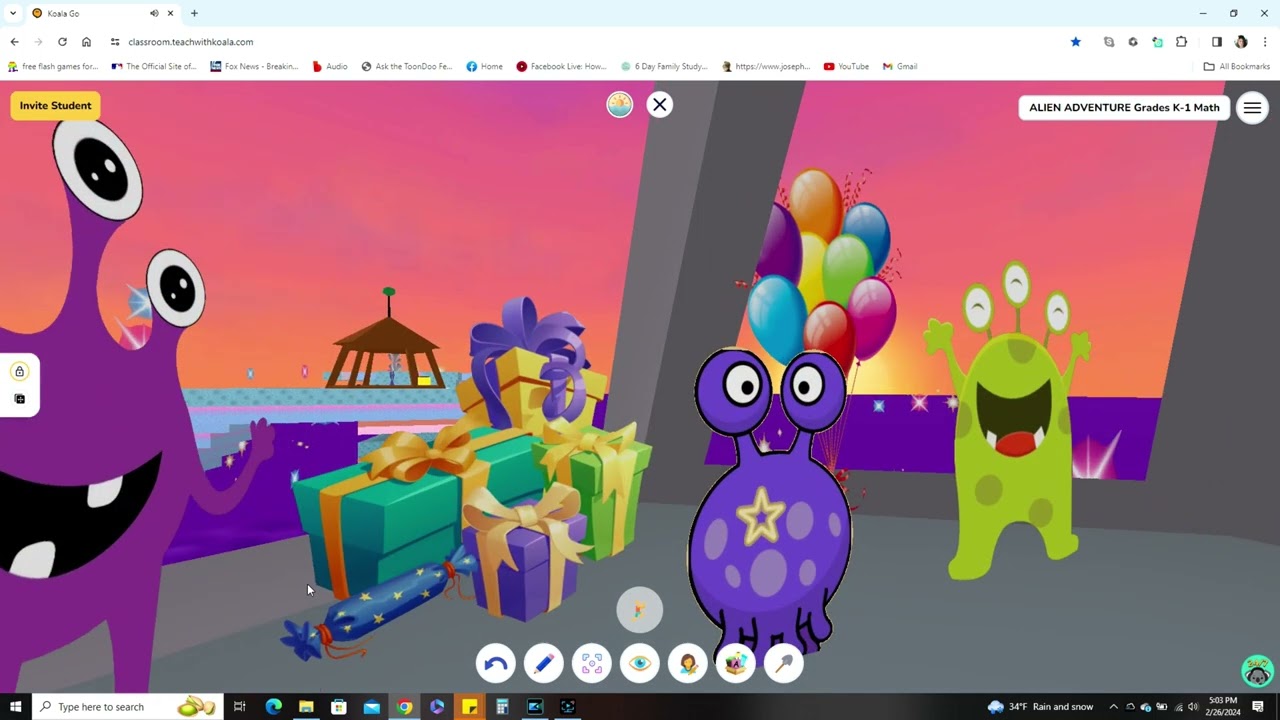This screenshot has height=720, width=1280.
Task: Open Chrome's three-dot menu
Action: point(1265,42)
